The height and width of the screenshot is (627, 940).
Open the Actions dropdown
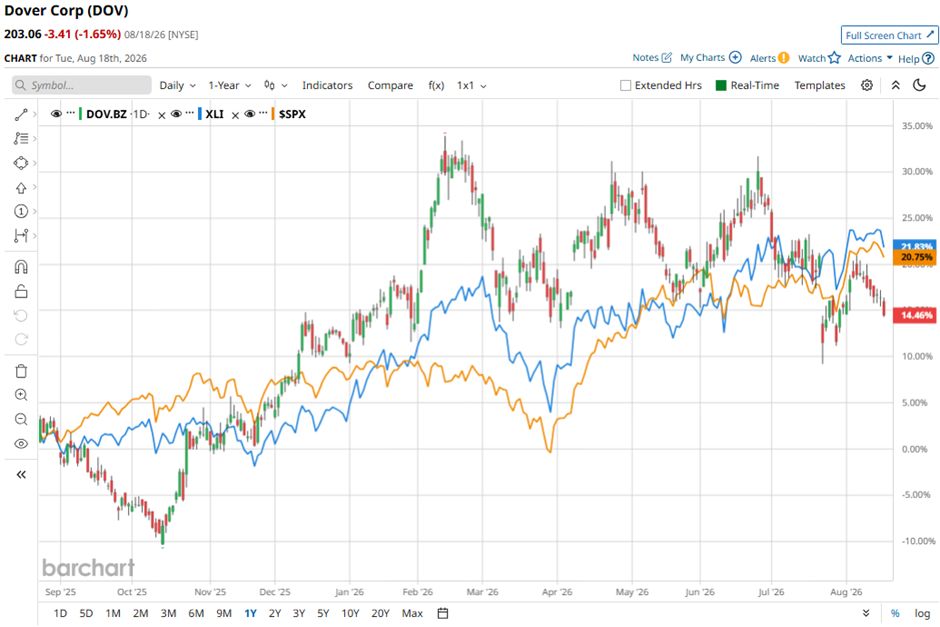coord(870,58)
